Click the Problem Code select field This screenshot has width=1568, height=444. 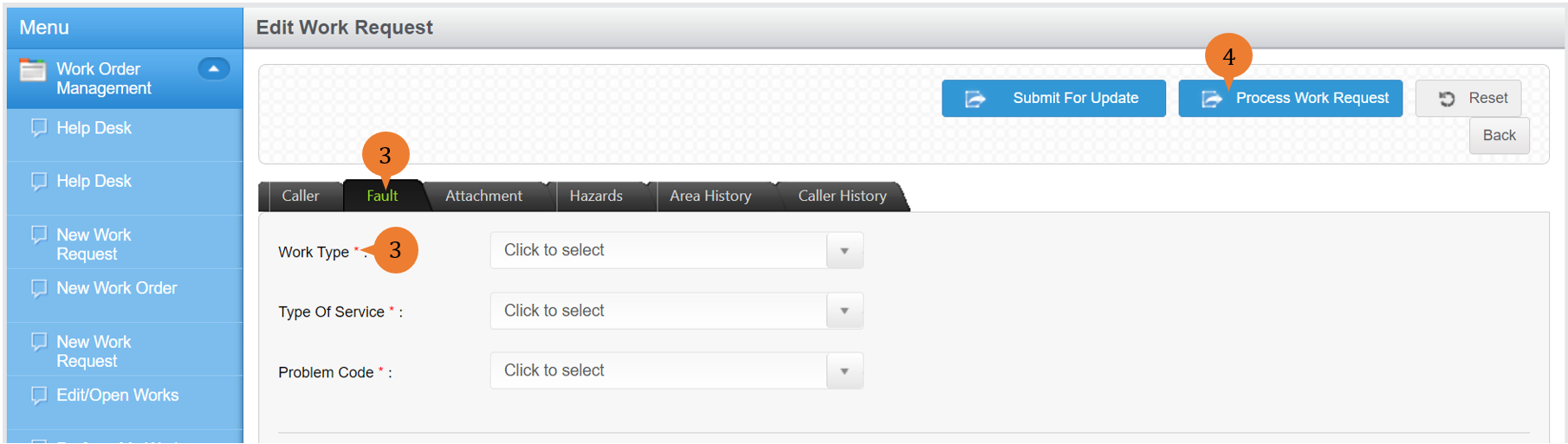(x=677, y=371)
